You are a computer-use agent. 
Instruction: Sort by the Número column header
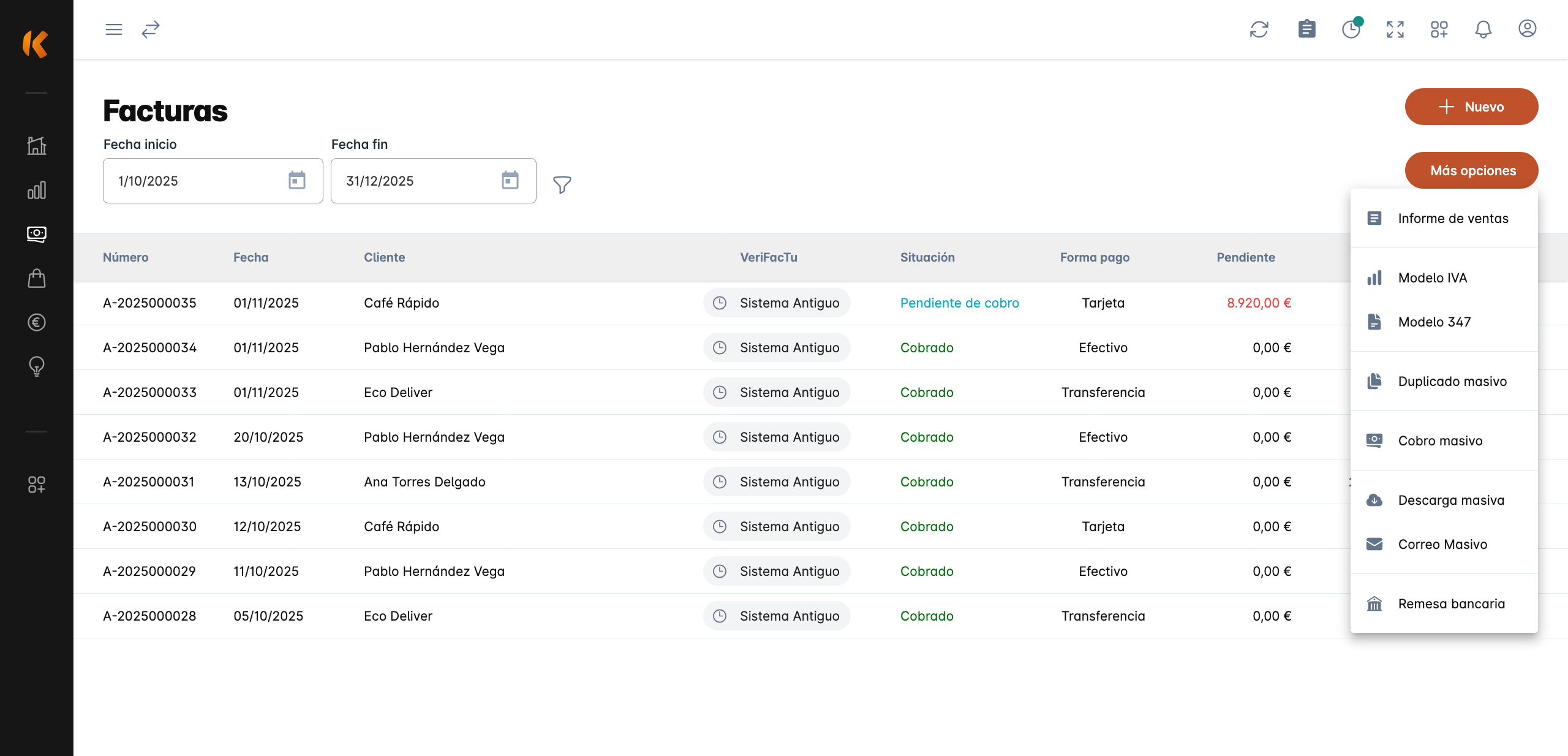click(x=126, y=257)
